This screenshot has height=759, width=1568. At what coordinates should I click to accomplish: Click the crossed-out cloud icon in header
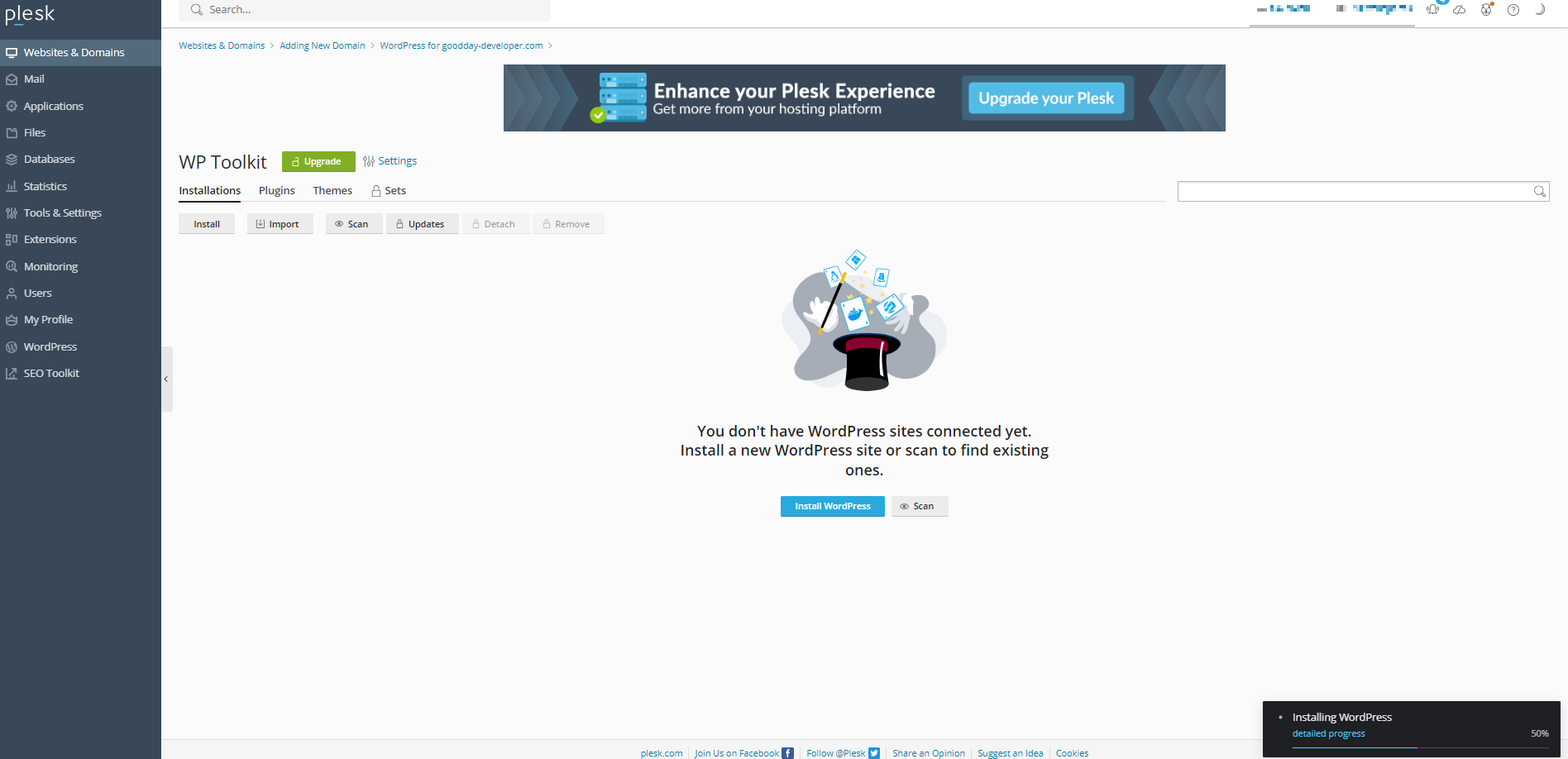click(1460, 10)
